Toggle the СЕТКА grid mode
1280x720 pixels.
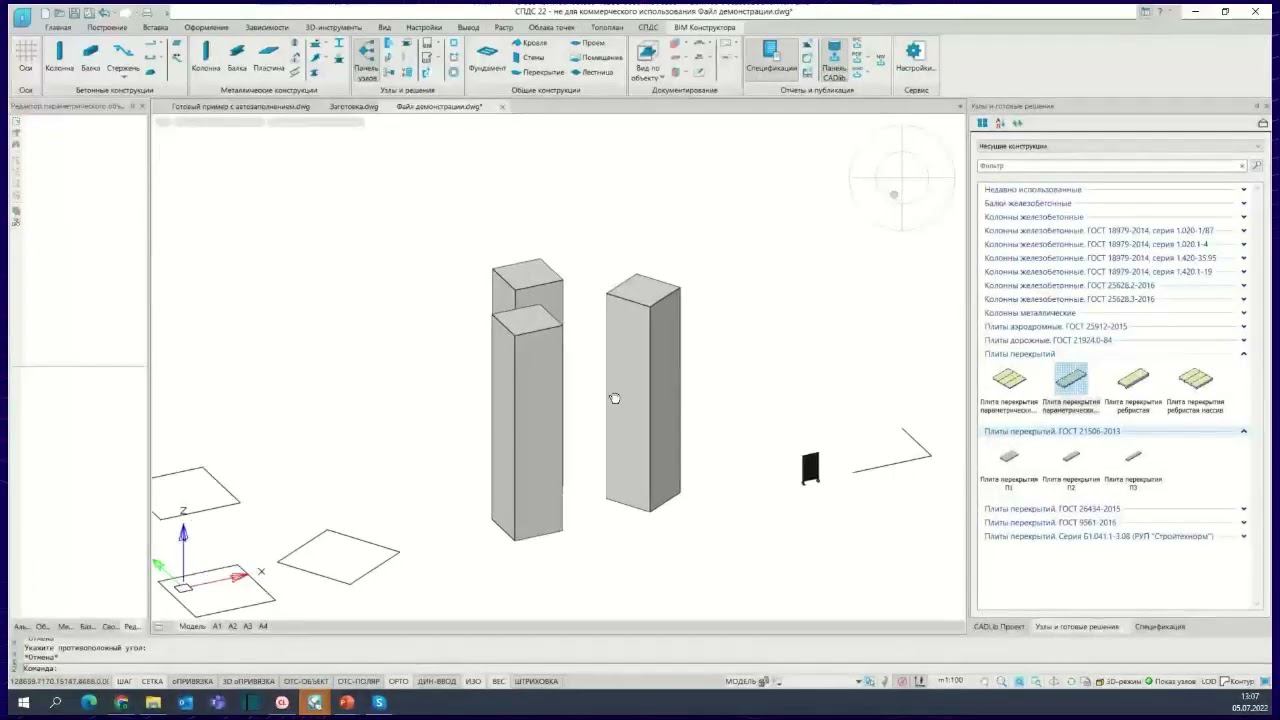coord(152,681)
